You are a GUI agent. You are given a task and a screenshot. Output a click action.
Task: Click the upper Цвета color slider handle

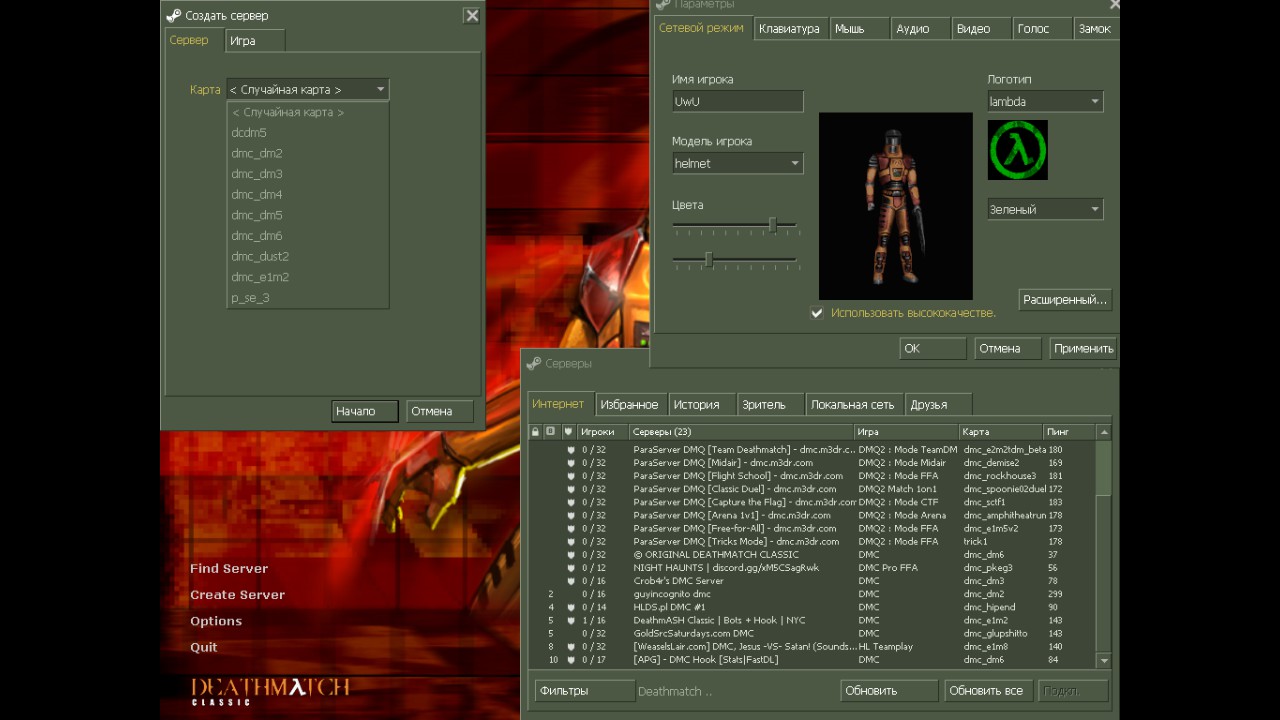772,225
